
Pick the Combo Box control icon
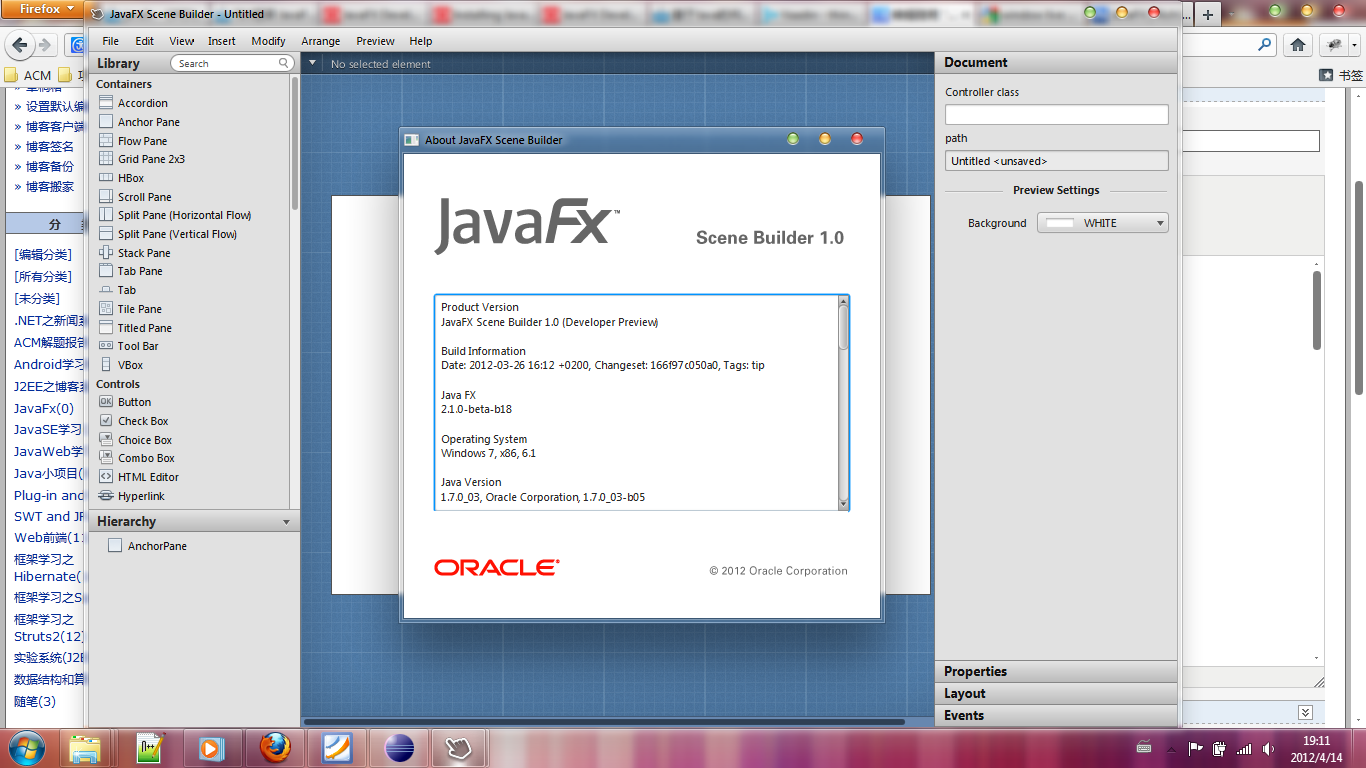(106, 458)
